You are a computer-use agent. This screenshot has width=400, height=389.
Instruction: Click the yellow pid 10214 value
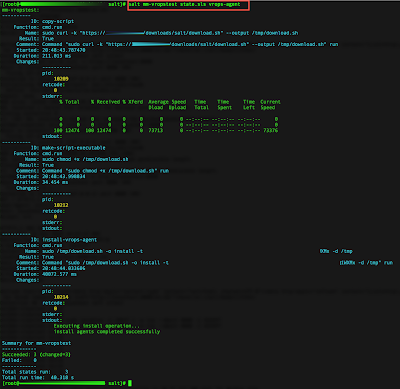[x=61, y=297]
